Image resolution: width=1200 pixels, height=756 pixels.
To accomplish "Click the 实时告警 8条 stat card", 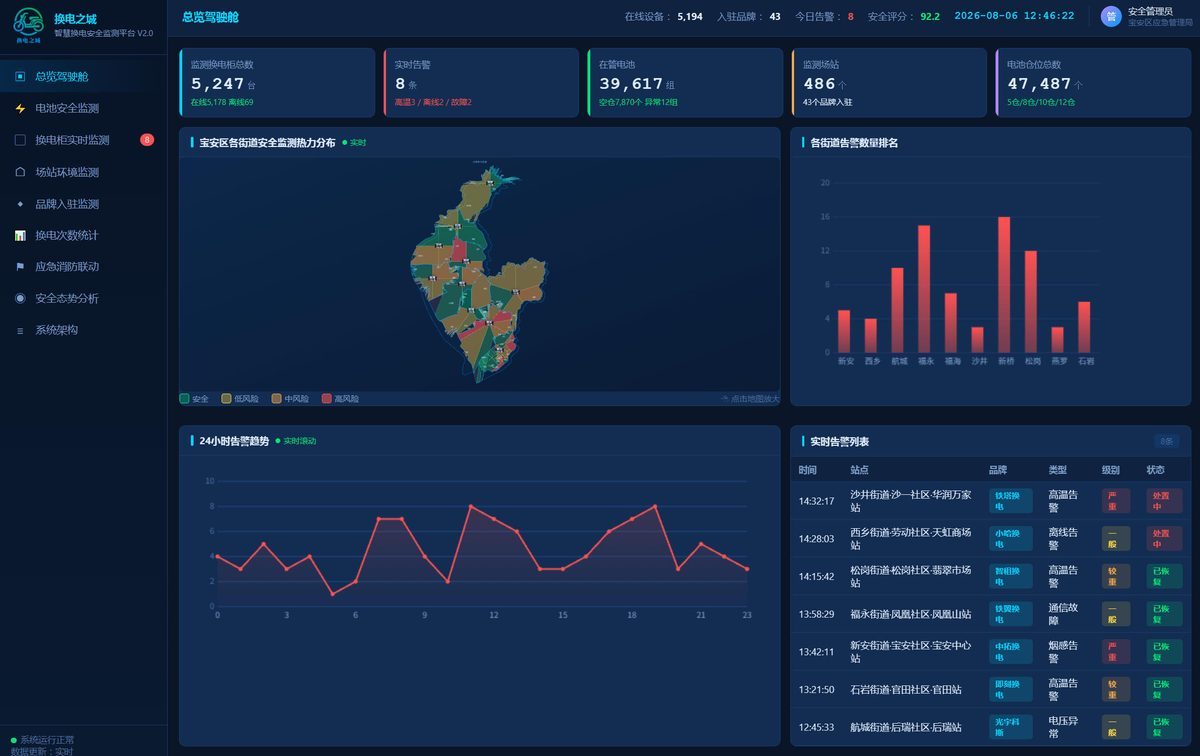I will coord(481,83).
